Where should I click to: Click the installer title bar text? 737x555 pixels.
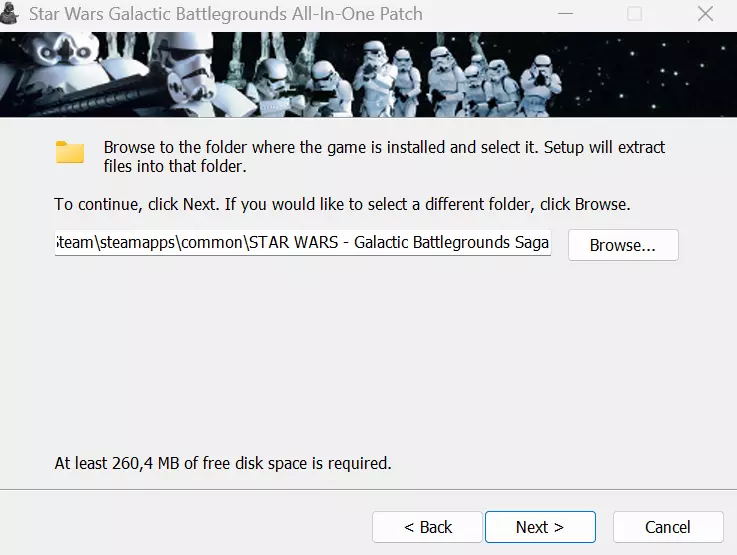pos(225,14)
